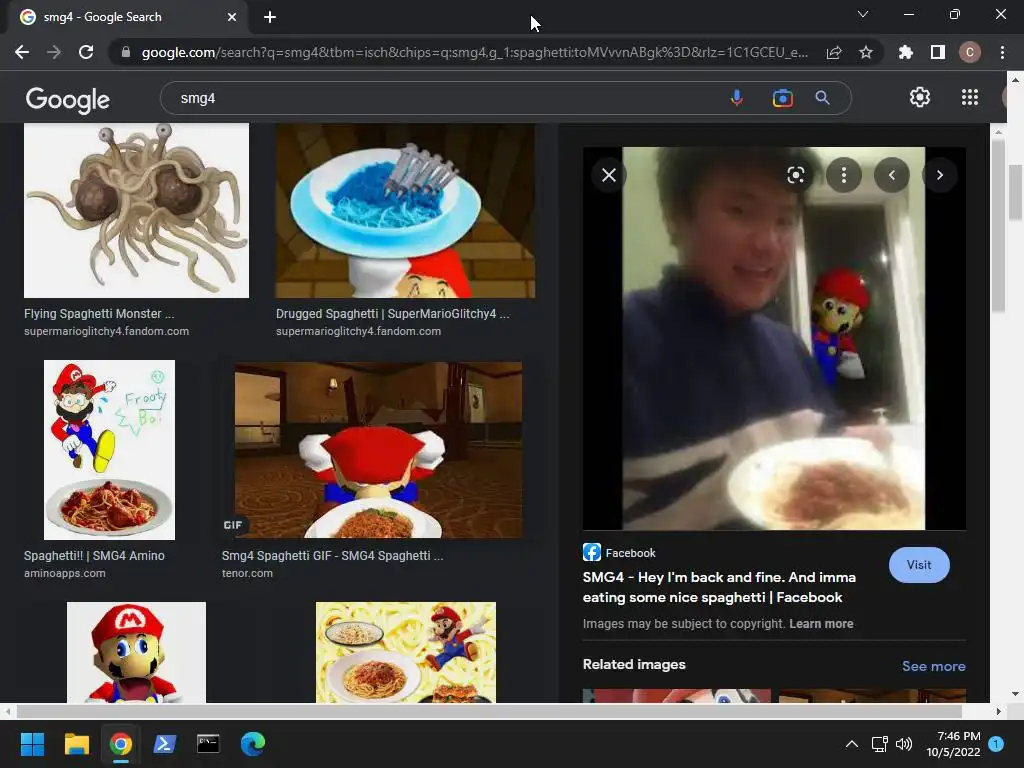This screenshot has height=768, width=1024.
Task: Open Drugged Spaghetti image thumbnail
Action: tap(405, 210)
